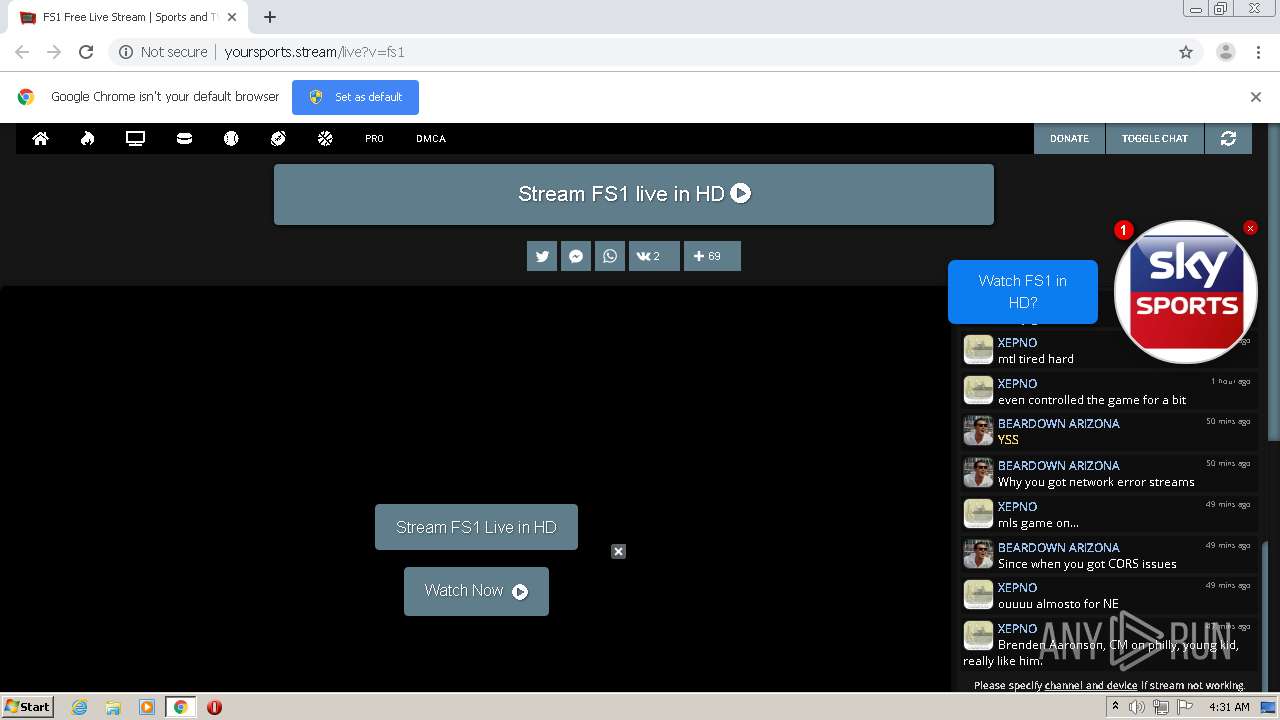Select the FS1 Free Live Stream tab
This screenshot has width=1280, height=720.
[128, 17]
